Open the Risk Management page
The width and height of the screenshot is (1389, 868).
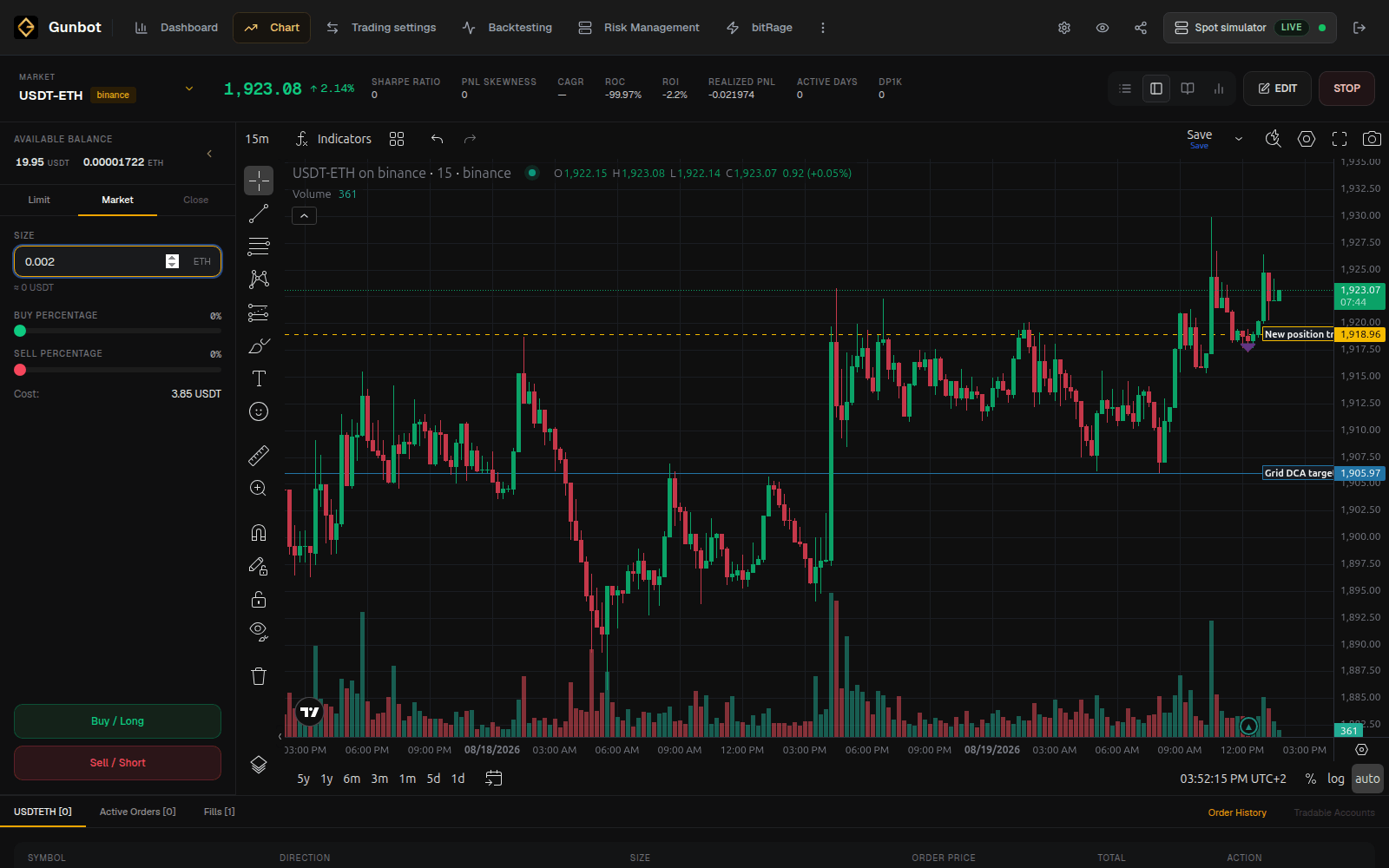(639, 28)
